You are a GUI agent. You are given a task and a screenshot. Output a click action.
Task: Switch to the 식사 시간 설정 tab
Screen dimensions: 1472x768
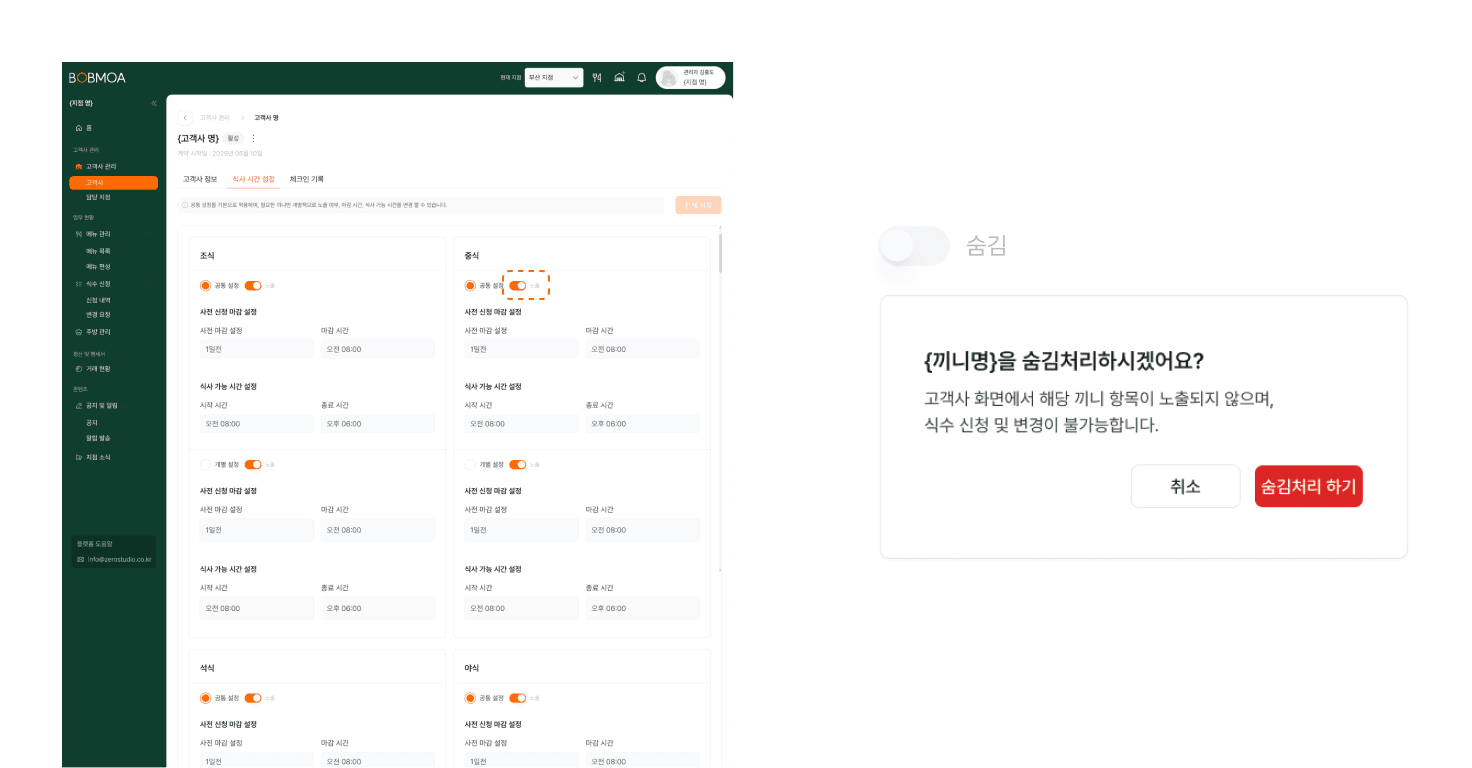[253, 179]
